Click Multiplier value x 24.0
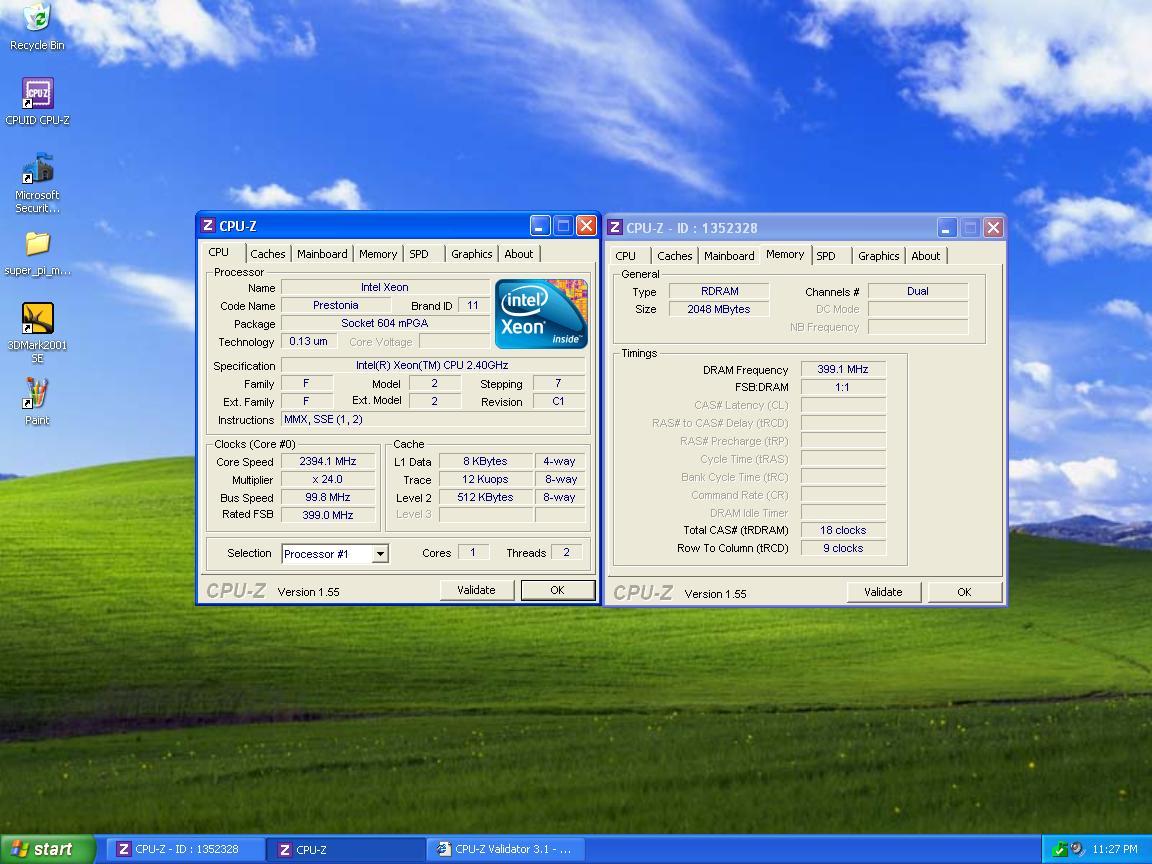The width and height of the screenshot is (1152, 864). pos(328,479)
